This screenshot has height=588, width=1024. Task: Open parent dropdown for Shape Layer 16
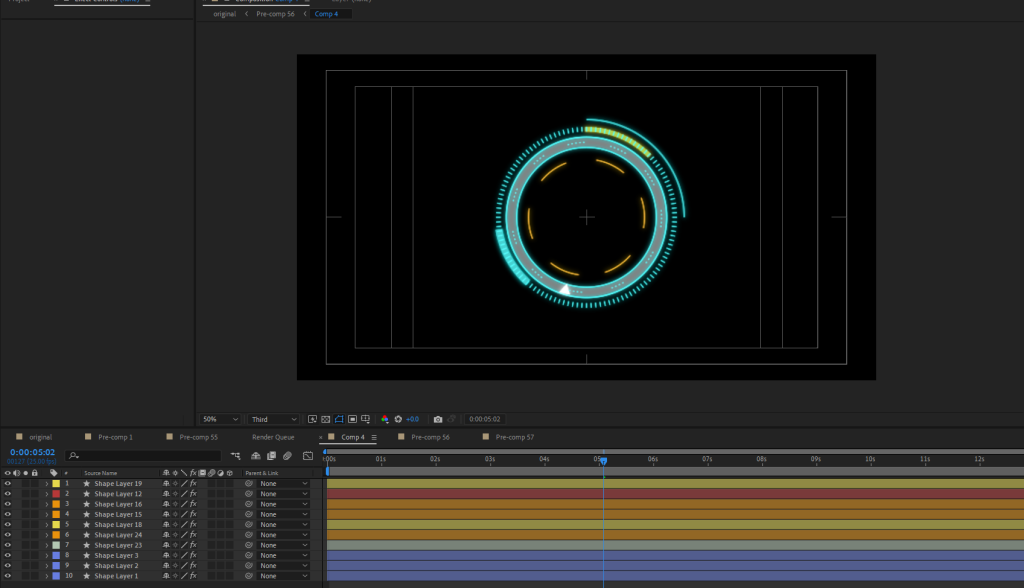(284, 504)
